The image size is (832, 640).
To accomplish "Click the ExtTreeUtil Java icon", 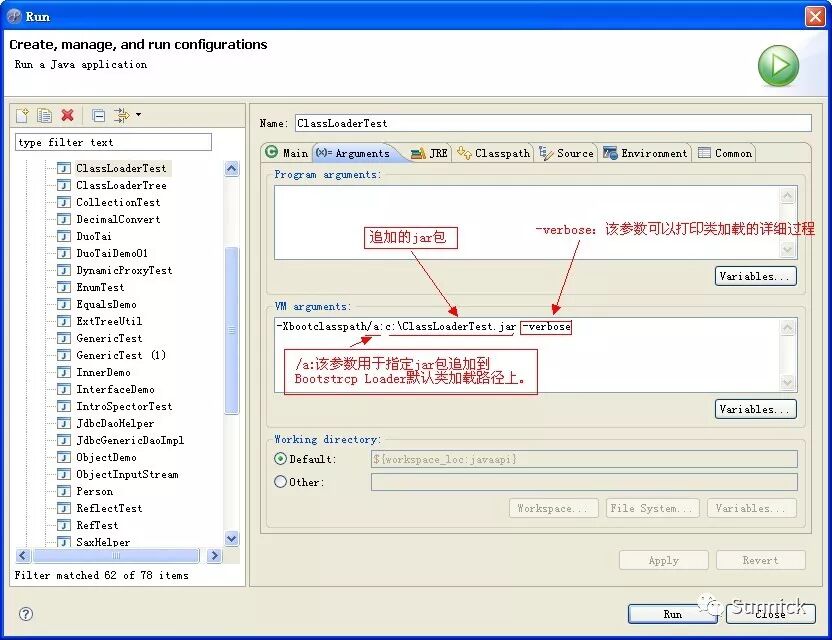I will (x=64, y=321).
